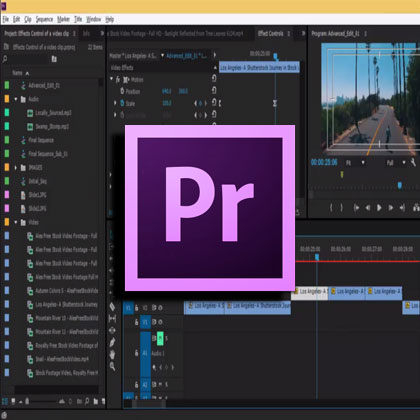The width and height of the screenshot is (420, 420).
Task: Click the project search magnifier icon
Action: pos(5,59)
